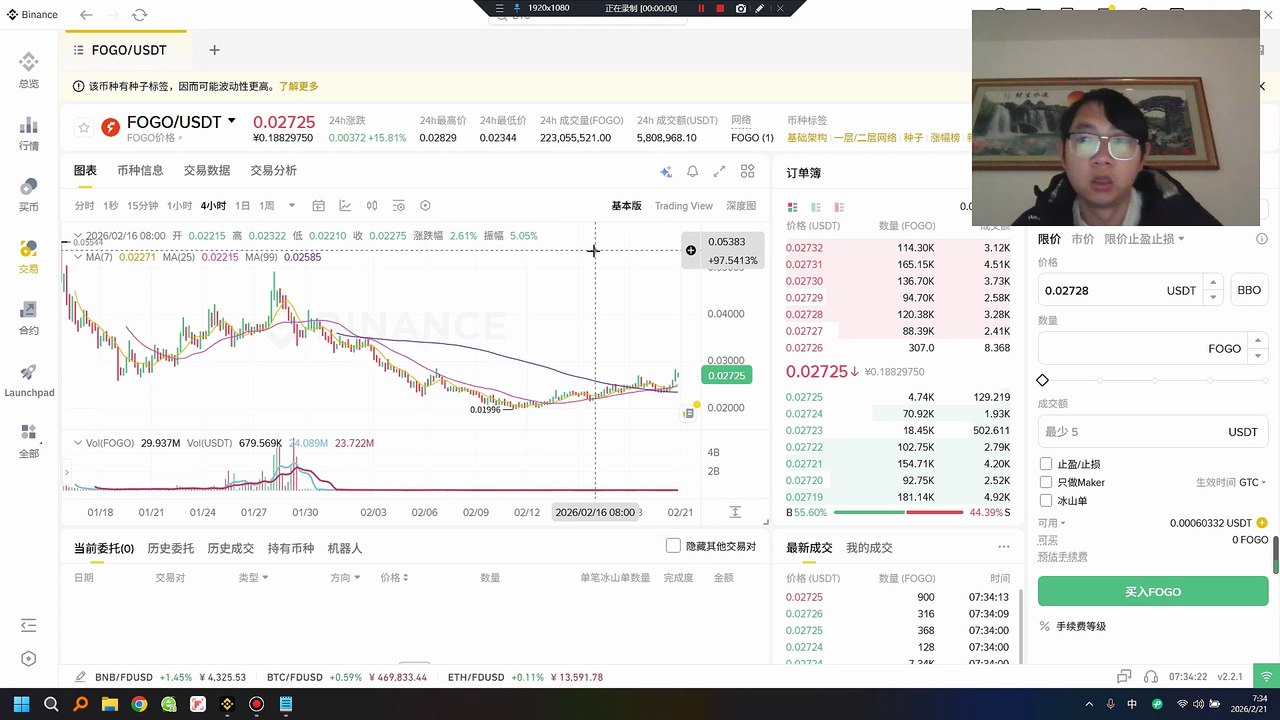Switch to the 币种信息 tab
The image size is (1280, 720).
pyautogui.click(x=140, y=170)
